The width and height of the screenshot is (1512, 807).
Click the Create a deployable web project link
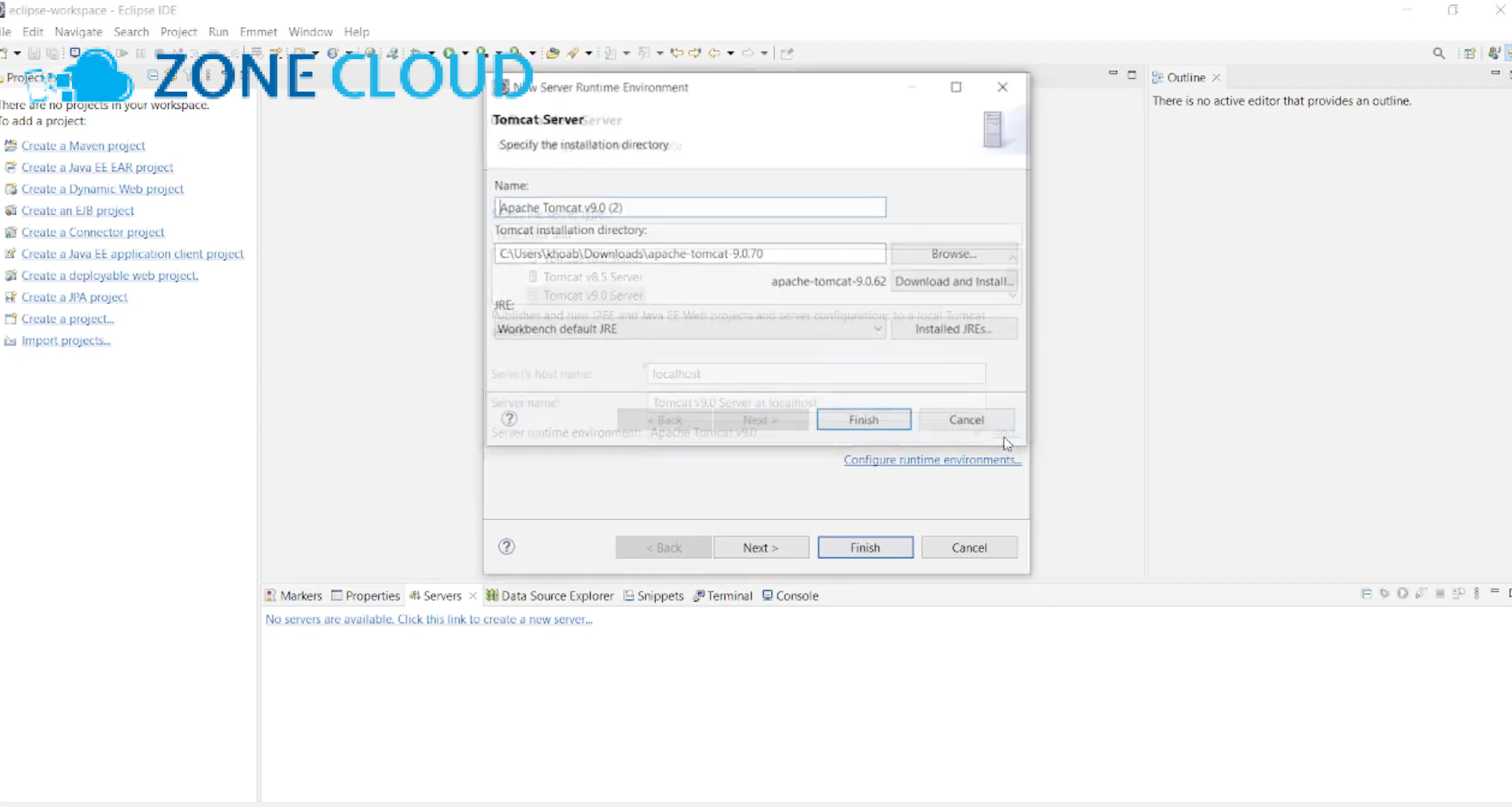coord(110,276)
